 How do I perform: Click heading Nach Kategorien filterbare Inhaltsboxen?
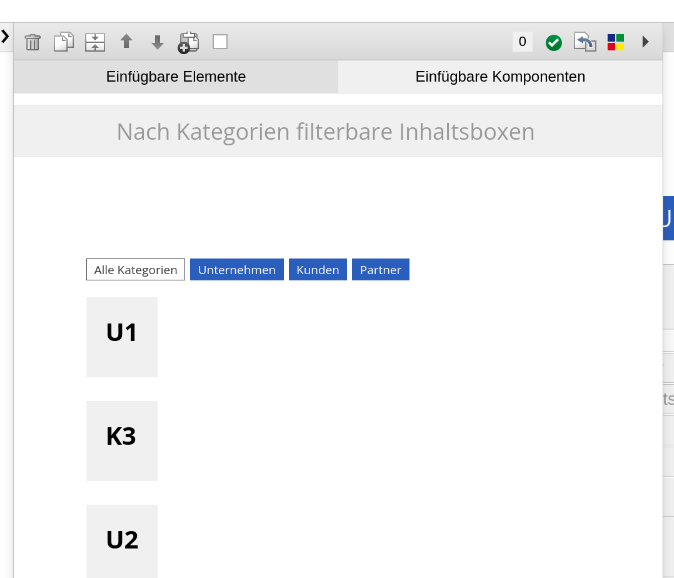325,132
